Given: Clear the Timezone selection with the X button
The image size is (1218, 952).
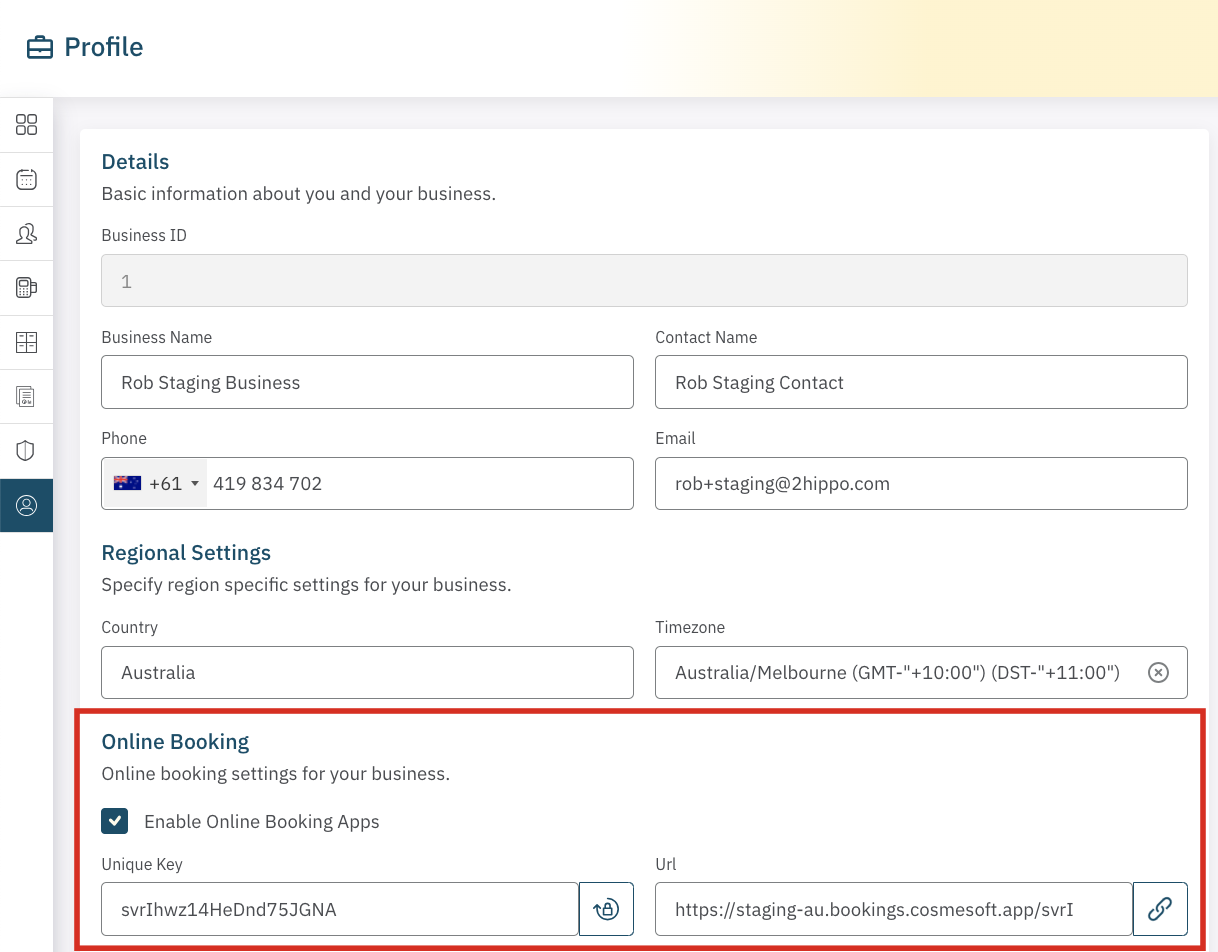Looking at the screenshot, I should point(1158,673).
